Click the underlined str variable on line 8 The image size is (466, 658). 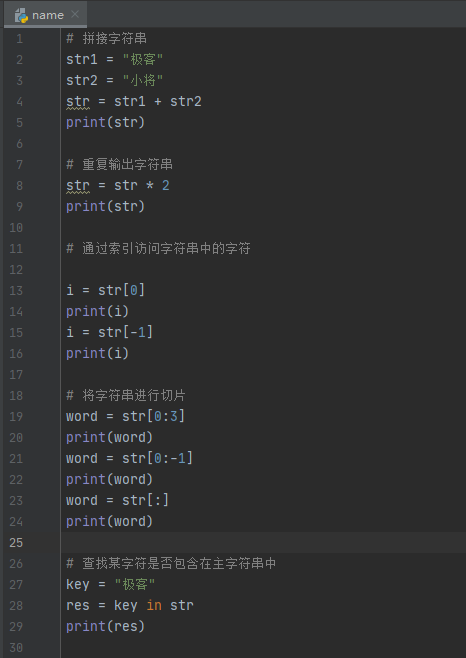78,185
